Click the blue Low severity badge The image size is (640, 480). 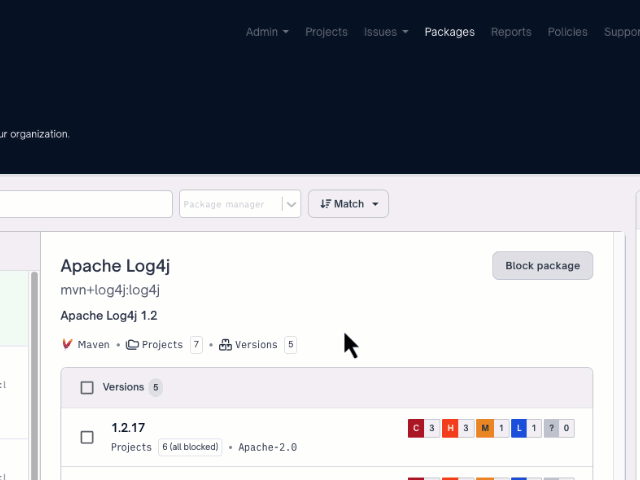click(518, 428)
